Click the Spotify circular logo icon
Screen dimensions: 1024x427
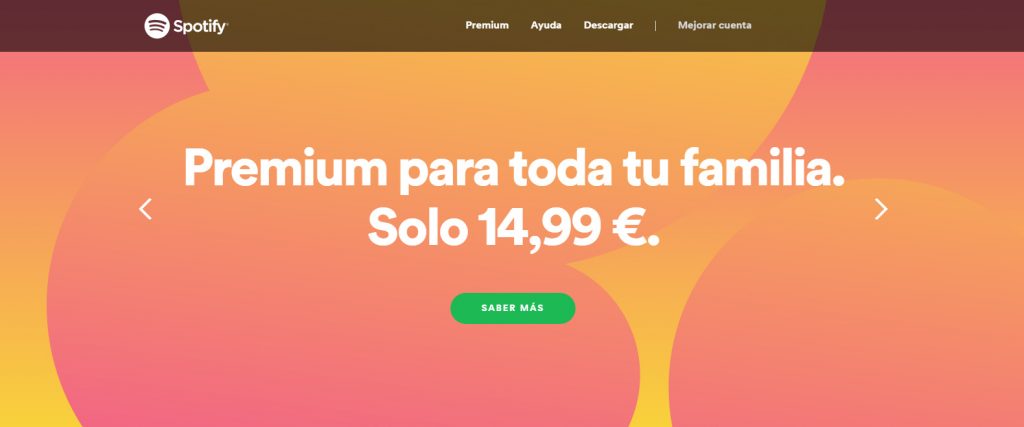coord(157,25)
